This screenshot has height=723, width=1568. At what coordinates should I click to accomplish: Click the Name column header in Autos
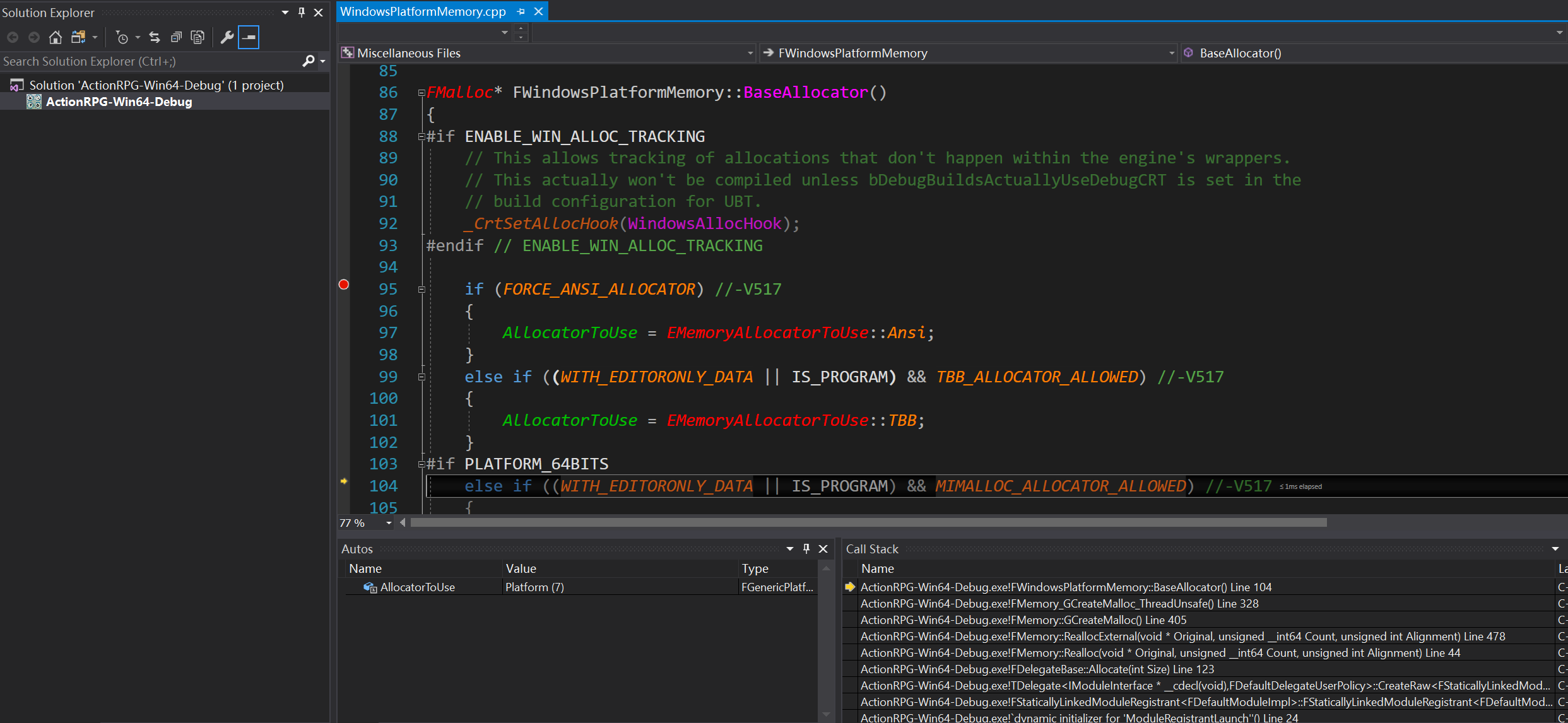pos(365,568)
